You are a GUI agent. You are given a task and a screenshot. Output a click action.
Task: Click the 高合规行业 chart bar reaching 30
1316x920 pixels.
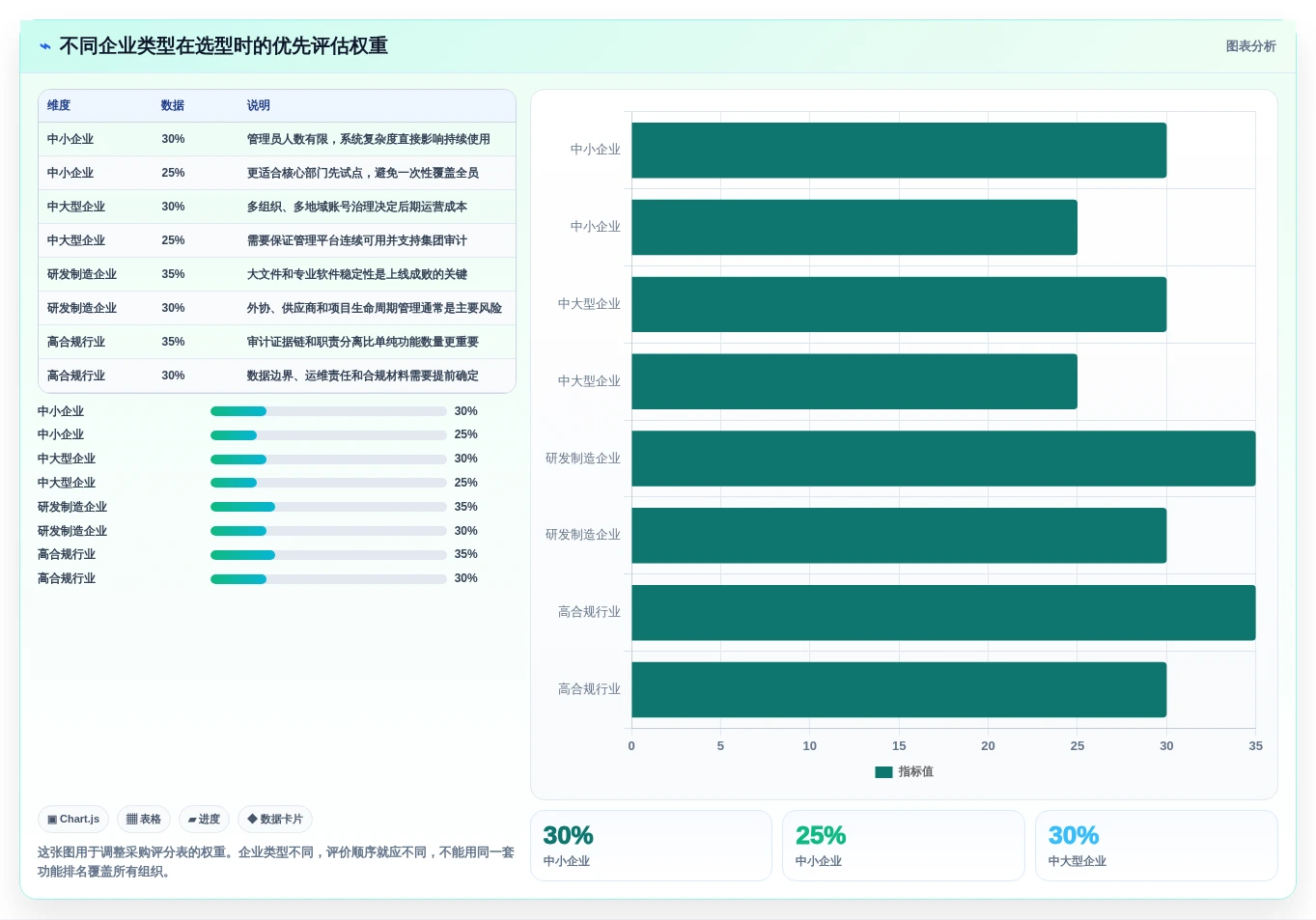(899, 690)
